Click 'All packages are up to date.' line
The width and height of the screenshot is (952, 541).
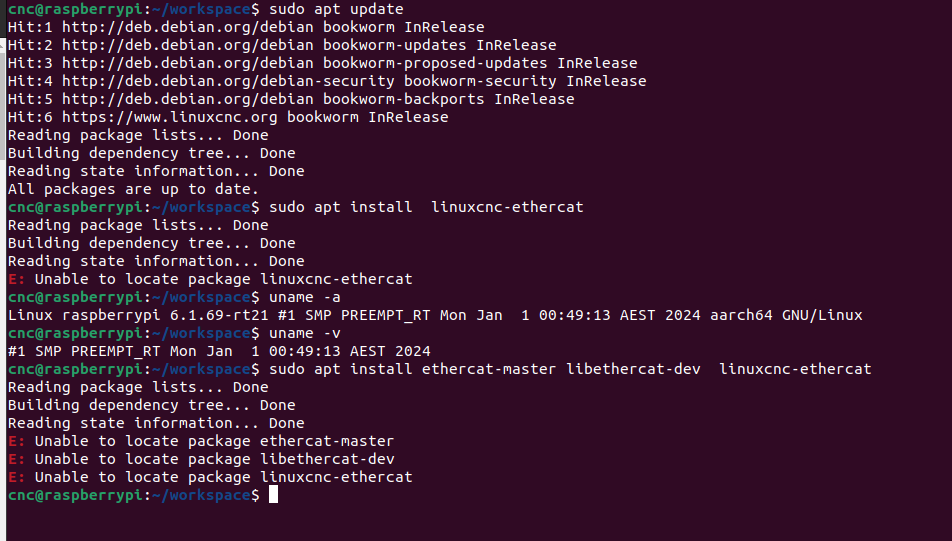pyautogui.click(x=134, y=189)
